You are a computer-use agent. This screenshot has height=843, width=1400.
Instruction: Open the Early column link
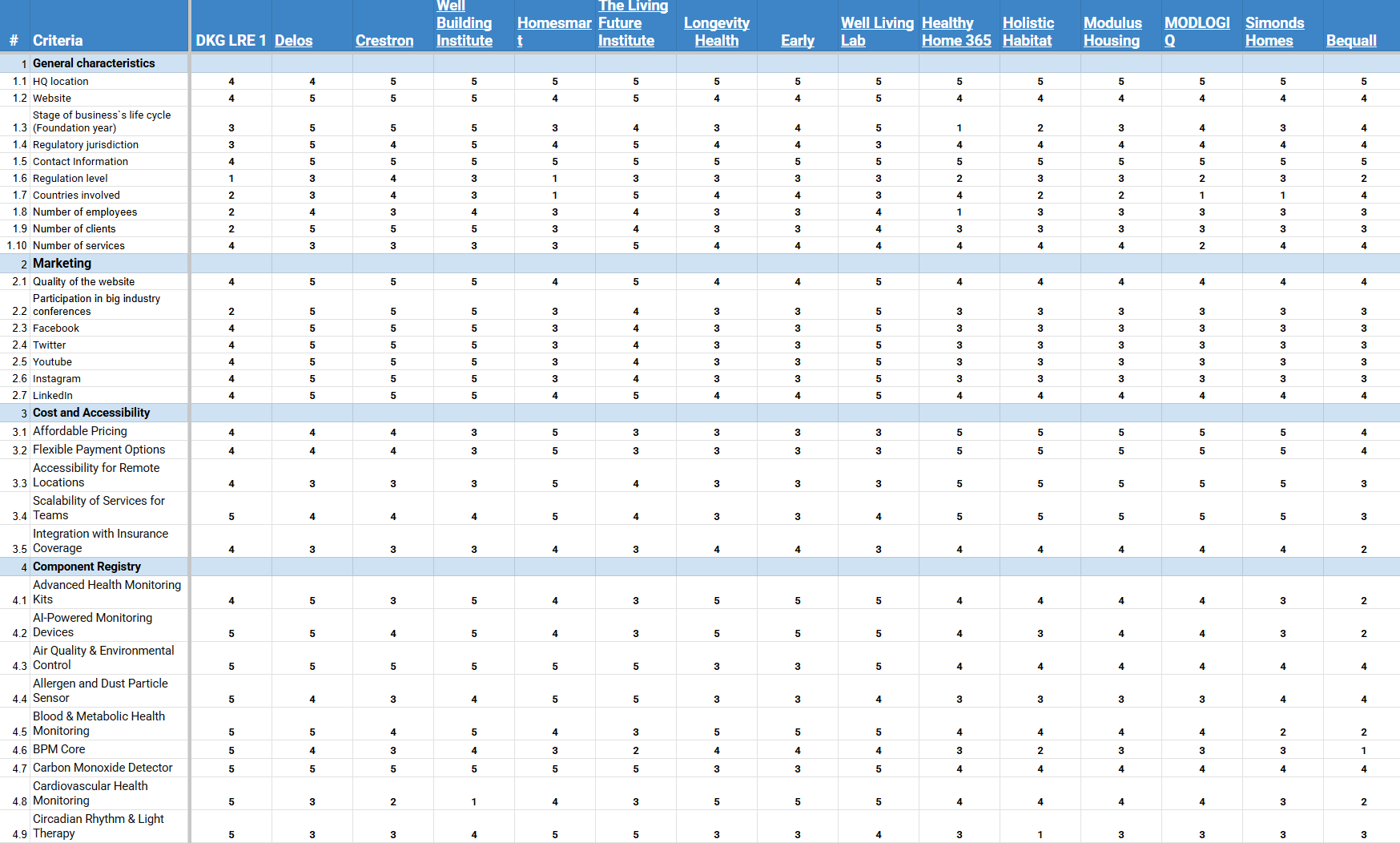click(797, 41)
